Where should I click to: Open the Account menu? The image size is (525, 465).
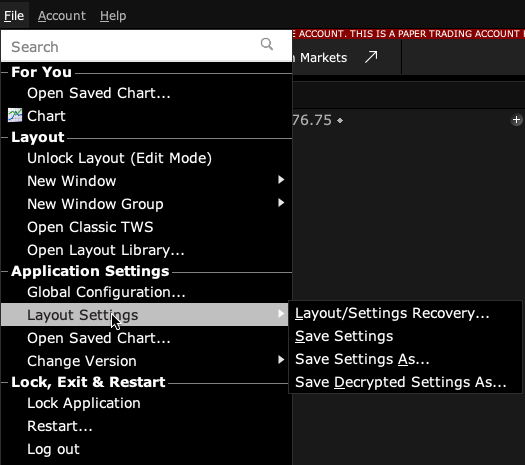click(x=62, y=15)
